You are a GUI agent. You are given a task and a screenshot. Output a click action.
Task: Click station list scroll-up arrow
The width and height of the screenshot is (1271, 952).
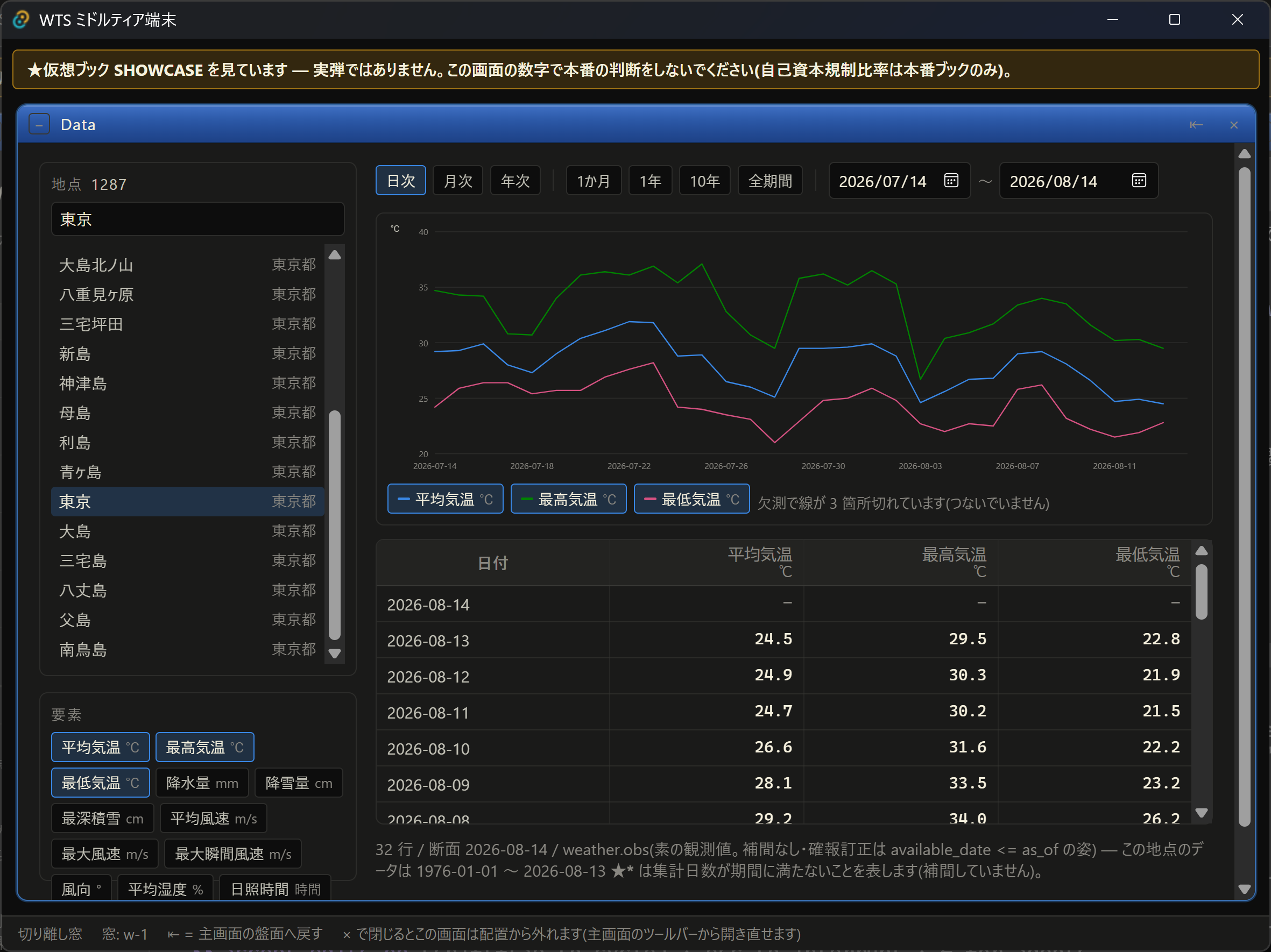tap(334, 255)
